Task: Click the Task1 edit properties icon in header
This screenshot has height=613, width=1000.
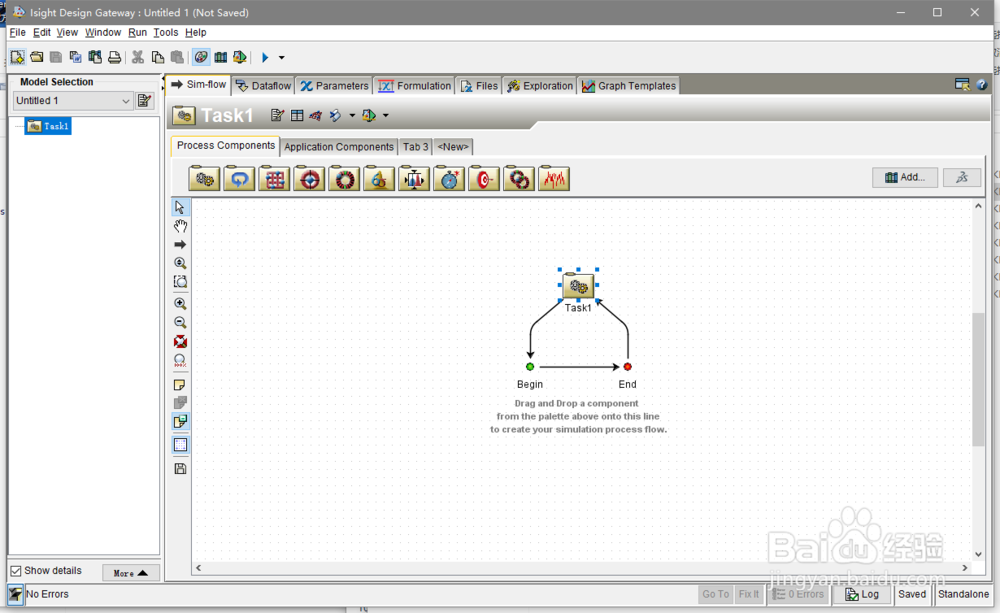Action: 277,115
